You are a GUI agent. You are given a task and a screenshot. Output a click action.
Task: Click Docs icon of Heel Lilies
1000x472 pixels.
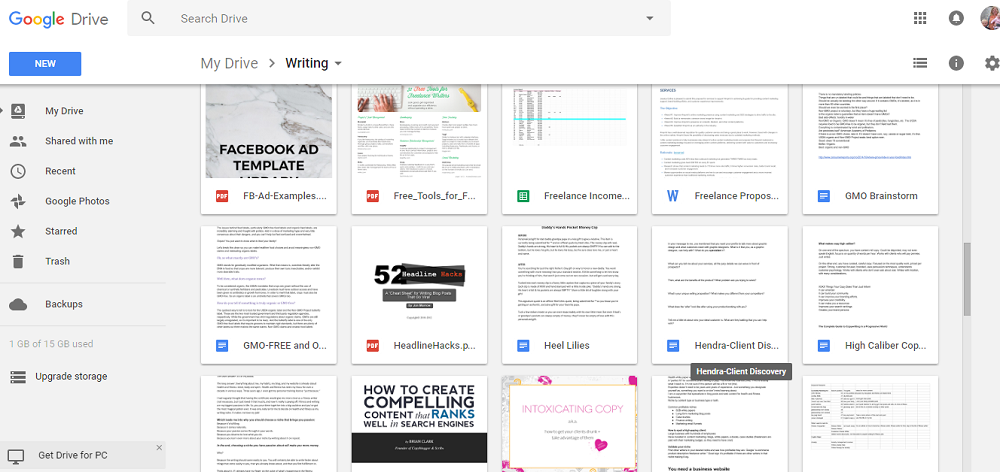click(x=523, y=346)
